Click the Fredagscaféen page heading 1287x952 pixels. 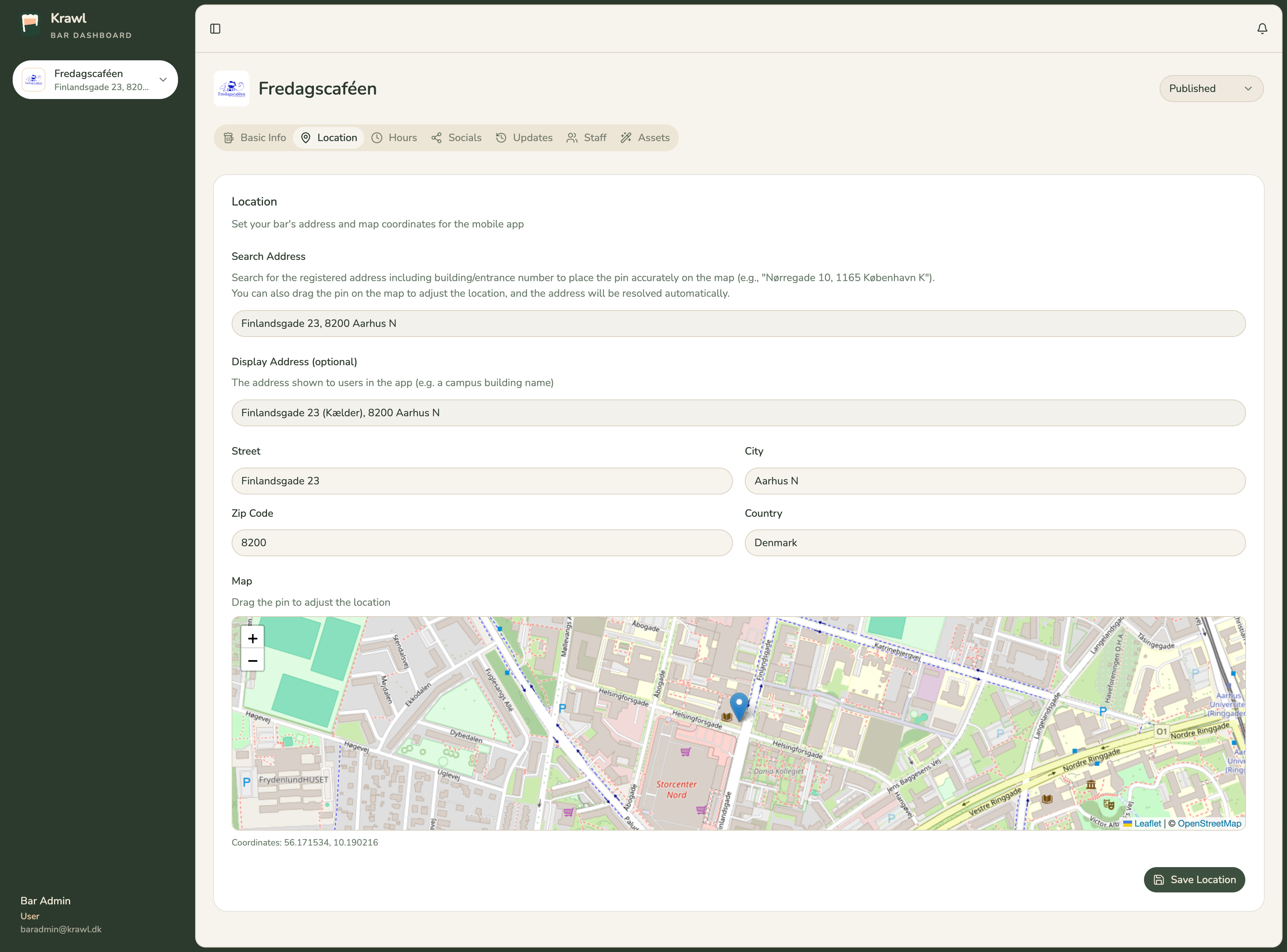tap(318, 89)
